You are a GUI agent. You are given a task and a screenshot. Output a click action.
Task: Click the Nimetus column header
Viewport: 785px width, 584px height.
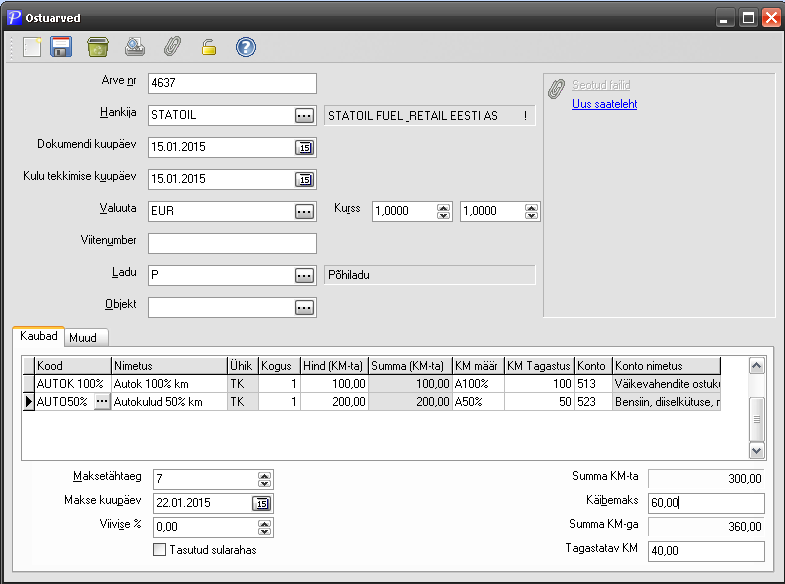pos(169,366)
